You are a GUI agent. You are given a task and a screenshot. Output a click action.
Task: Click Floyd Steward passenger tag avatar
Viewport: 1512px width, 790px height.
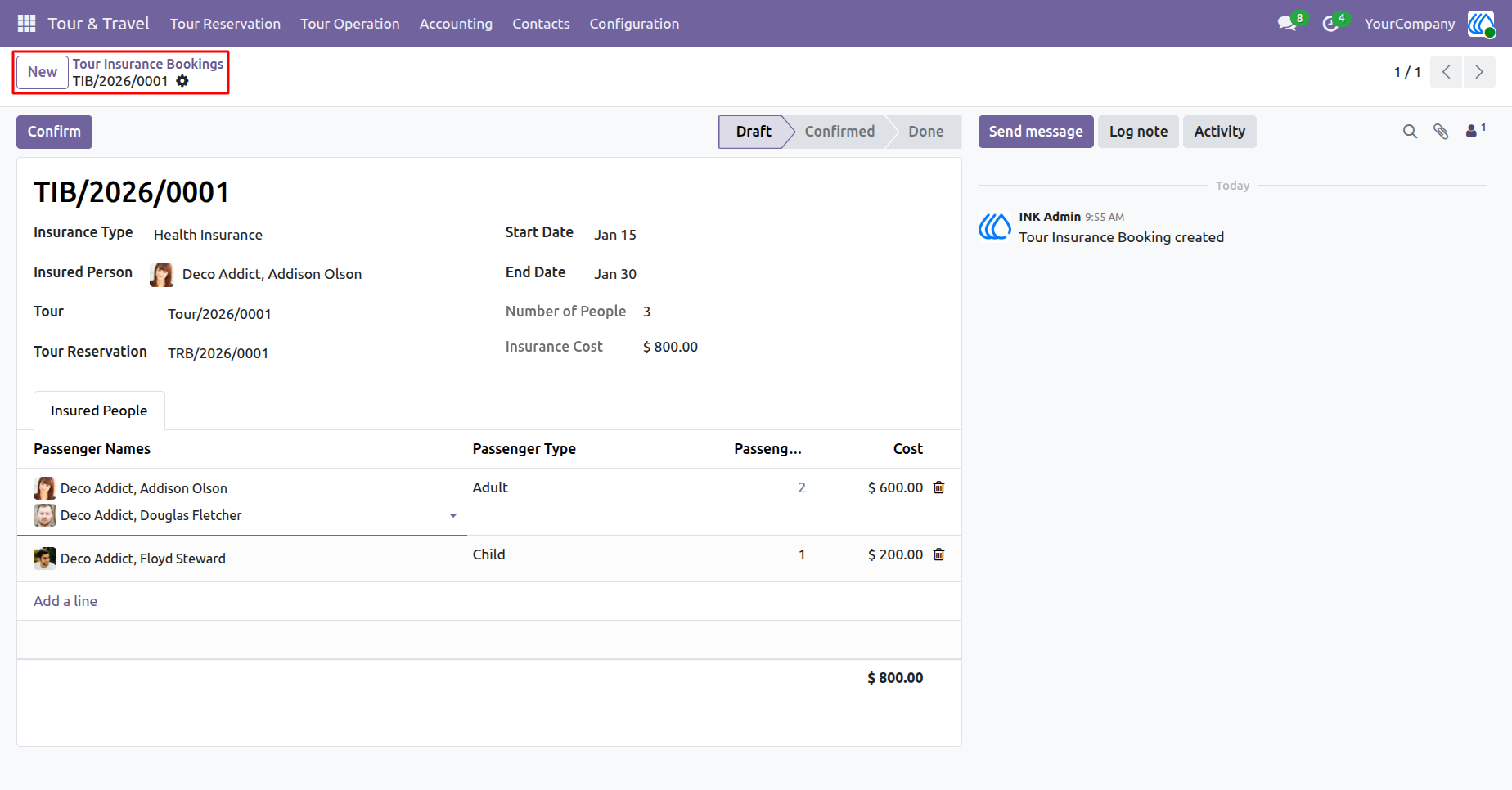45,559
